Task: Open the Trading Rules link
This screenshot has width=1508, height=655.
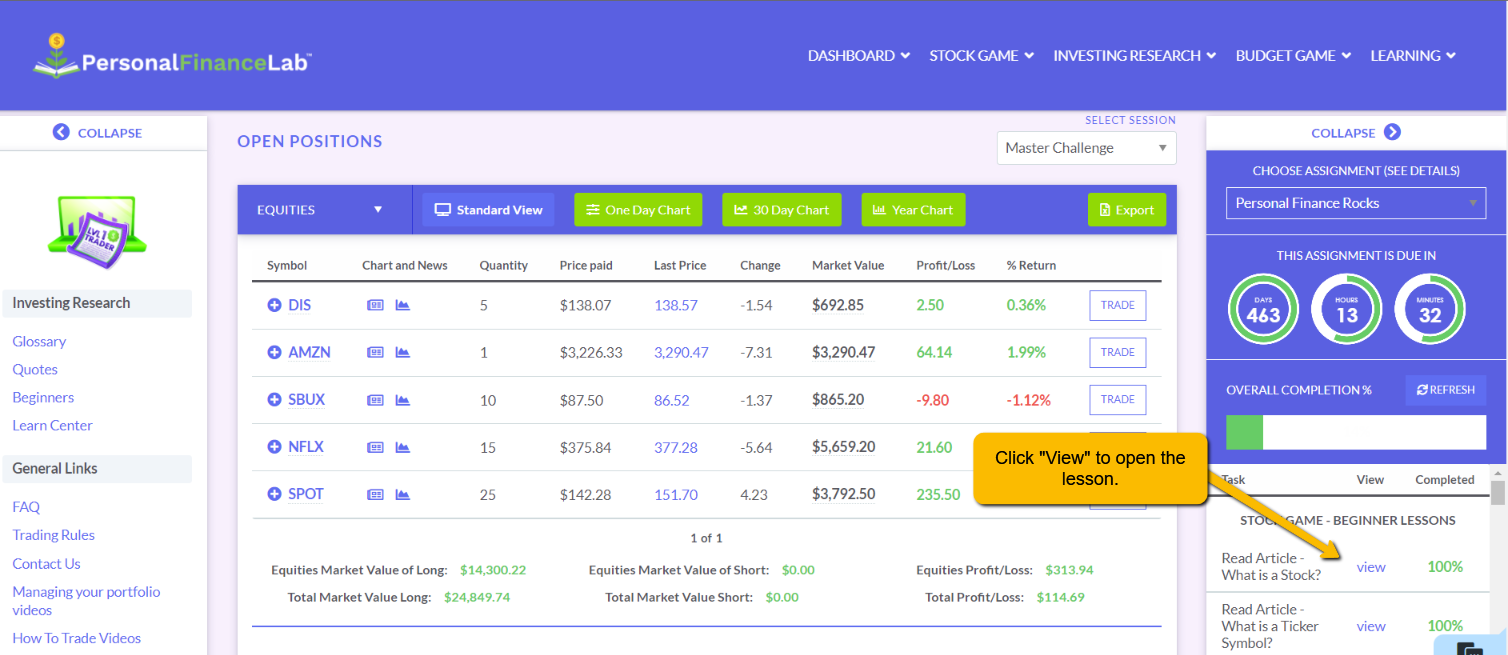Action: (53, 535)
